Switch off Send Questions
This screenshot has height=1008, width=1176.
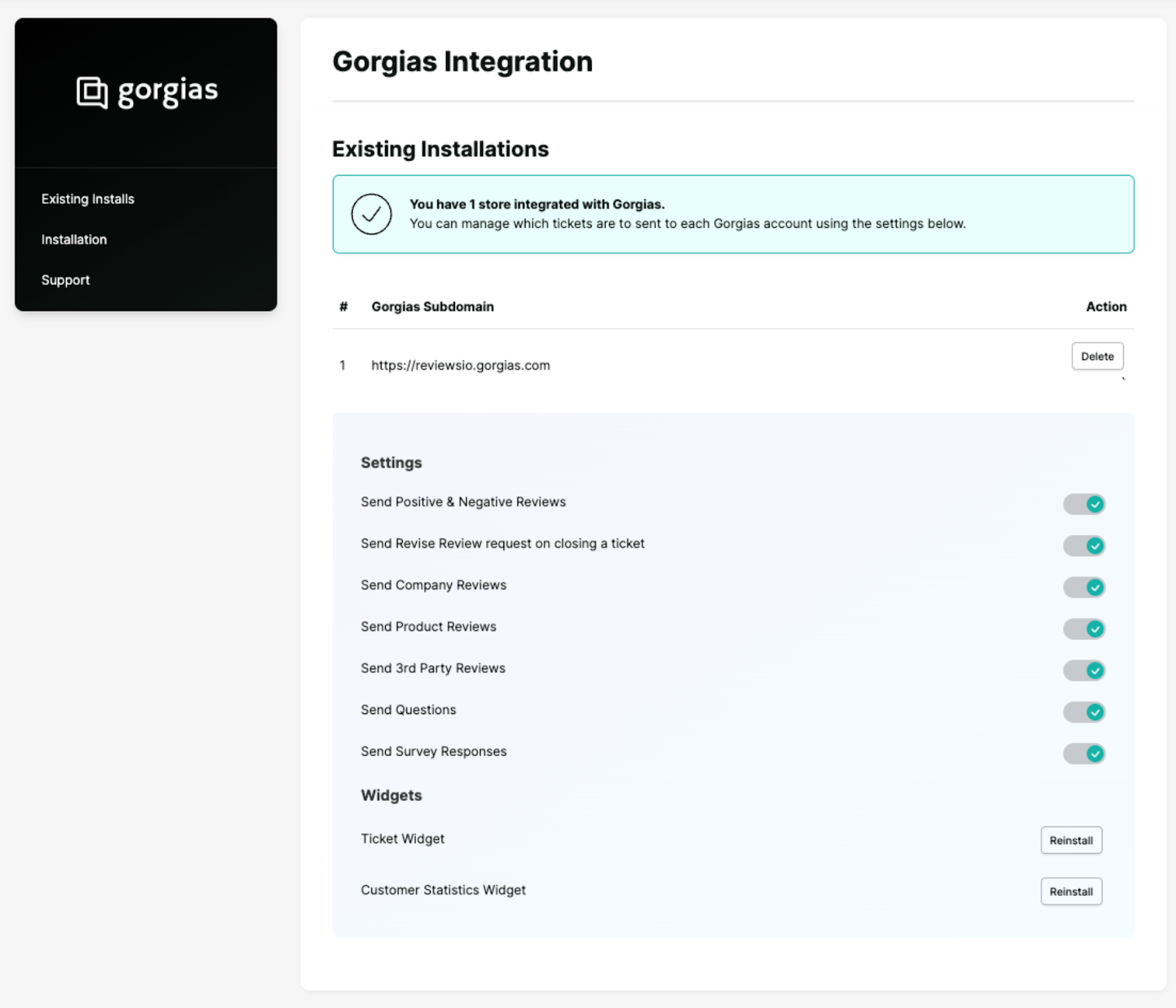(x=1083, y=712)
